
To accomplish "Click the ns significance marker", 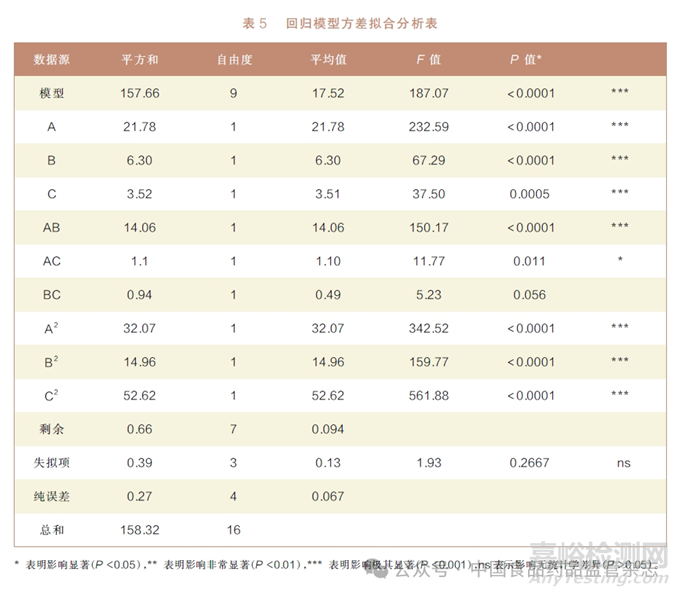I will coord(620,463).
